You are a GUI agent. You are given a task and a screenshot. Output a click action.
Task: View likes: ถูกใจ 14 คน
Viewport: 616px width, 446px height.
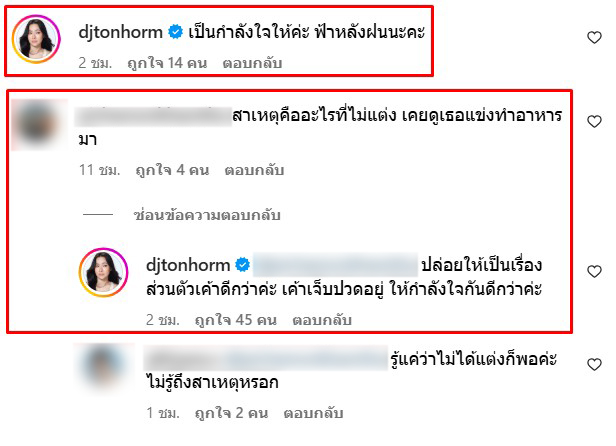click(167, 63)
